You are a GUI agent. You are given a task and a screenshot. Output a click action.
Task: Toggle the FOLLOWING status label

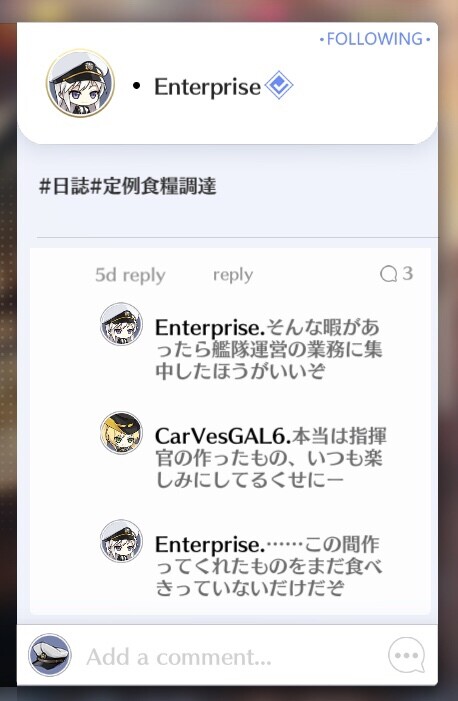(375, 39)
